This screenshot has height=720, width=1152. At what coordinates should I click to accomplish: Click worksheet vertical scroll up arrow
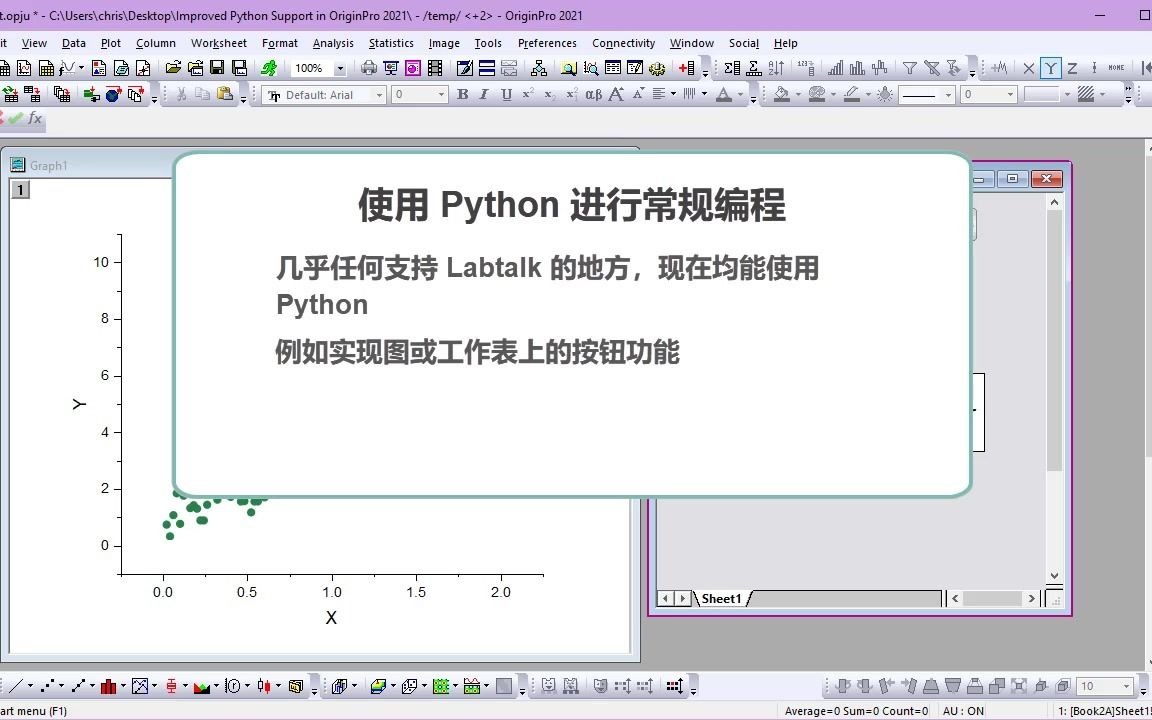tap(1054, 201)
